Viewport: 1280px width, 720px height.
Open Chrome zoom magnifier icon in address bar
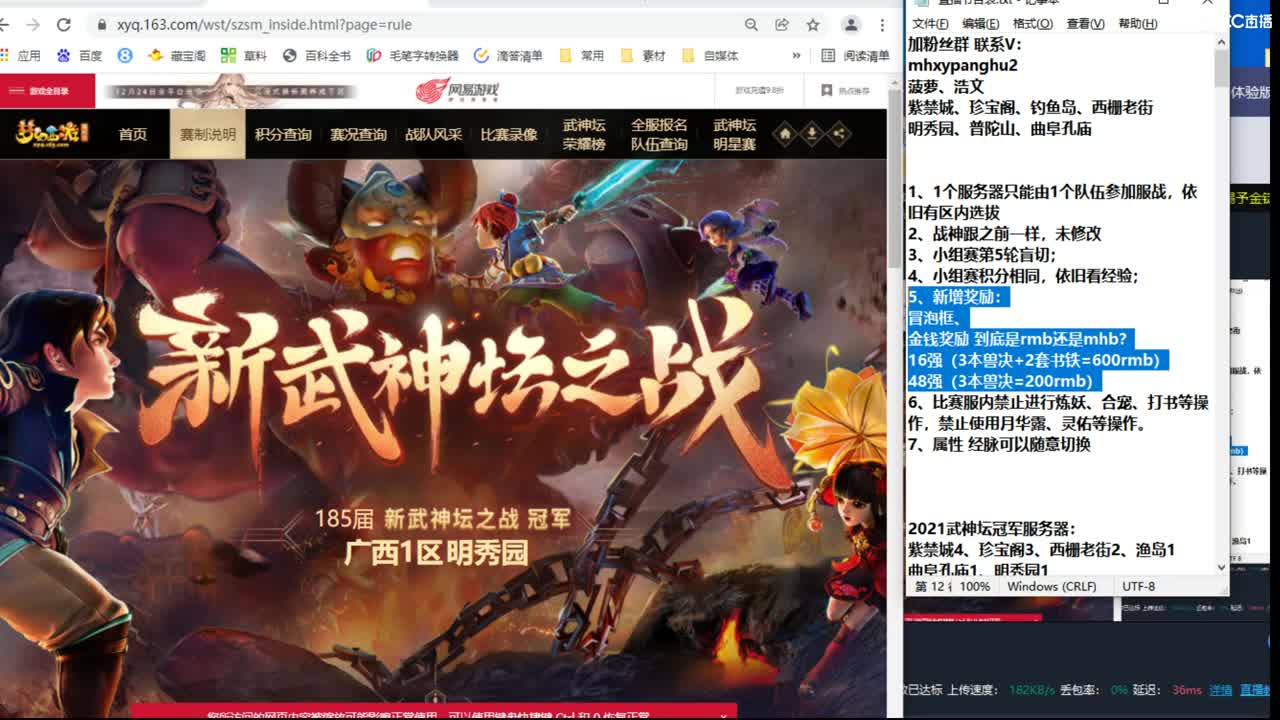pyautogui.click(x=751, y=25)
